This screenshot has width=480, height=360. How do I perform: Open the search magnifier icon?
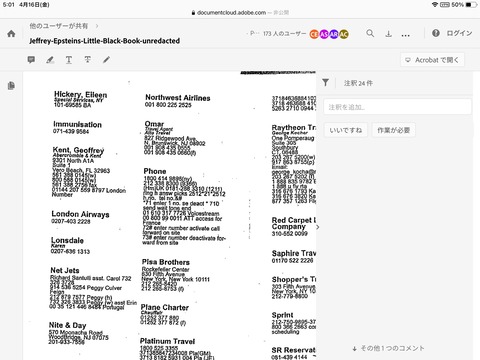370,33
